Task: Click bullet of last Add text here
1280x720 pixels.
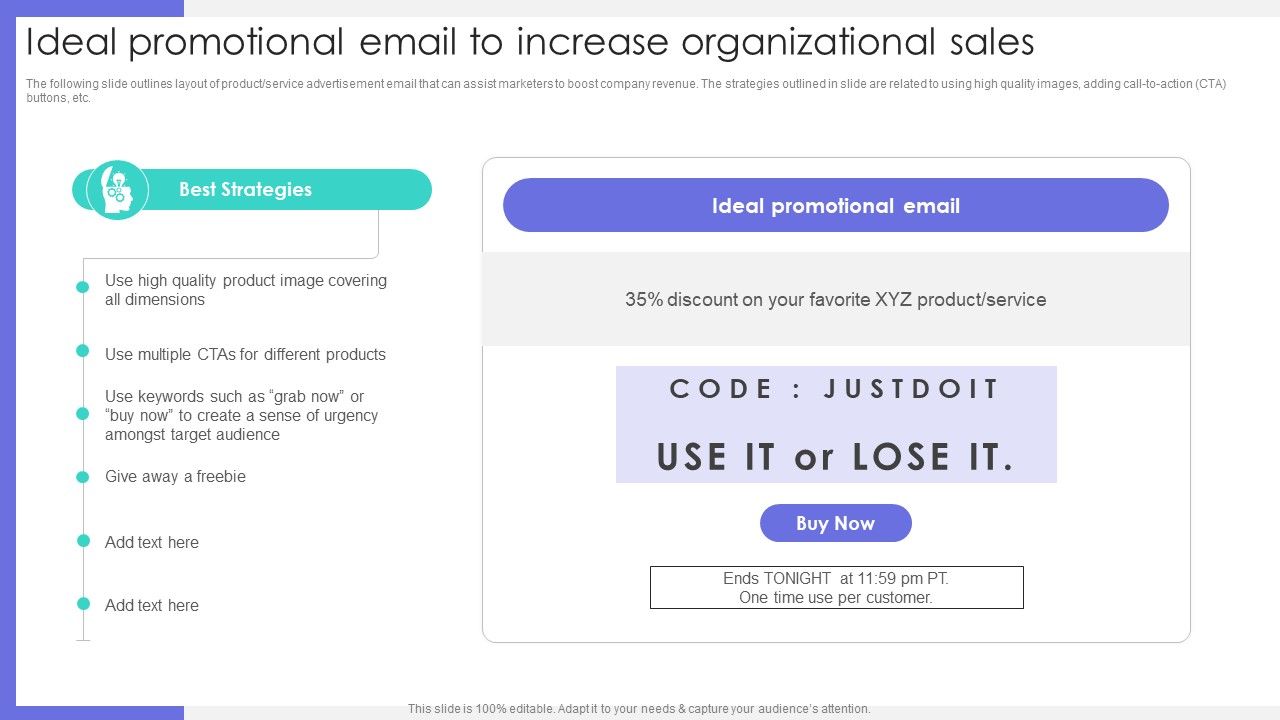Action: click(x=83, y=604)
